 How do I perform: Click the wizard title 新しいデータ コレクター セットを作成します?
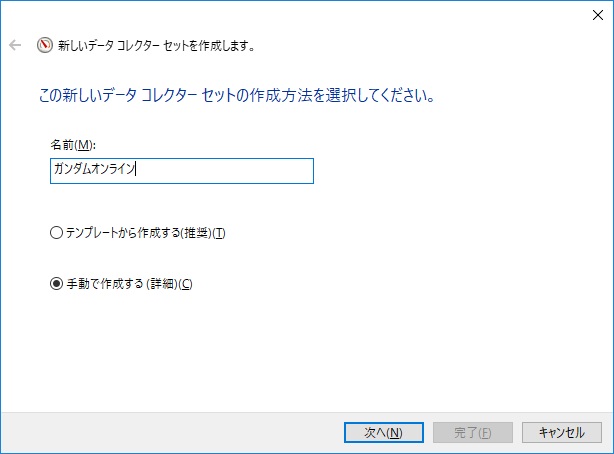click(156, 46)
